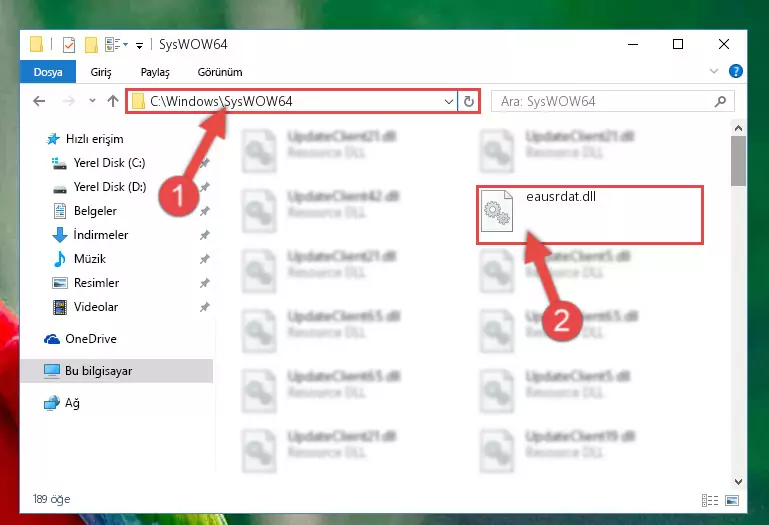Click the pin icon beside Belgeler
Image resolution: width=769 pixels, height=525 pixels.
pos(205,211)
